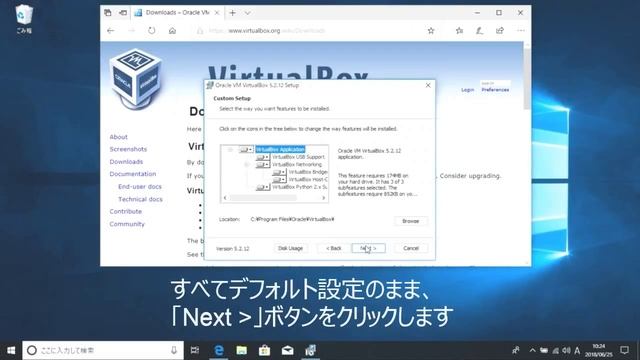The image size is (640, 360).
Task: Close the Downloads browser tab
Action: pos(217,13)
